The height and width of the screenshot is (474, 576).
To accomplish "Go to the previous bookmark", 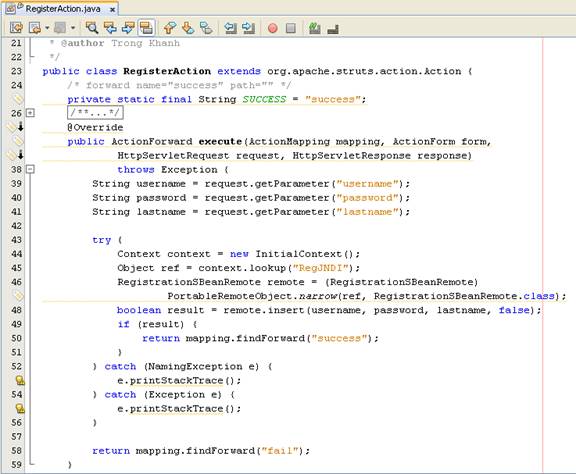I will (169, 28).
